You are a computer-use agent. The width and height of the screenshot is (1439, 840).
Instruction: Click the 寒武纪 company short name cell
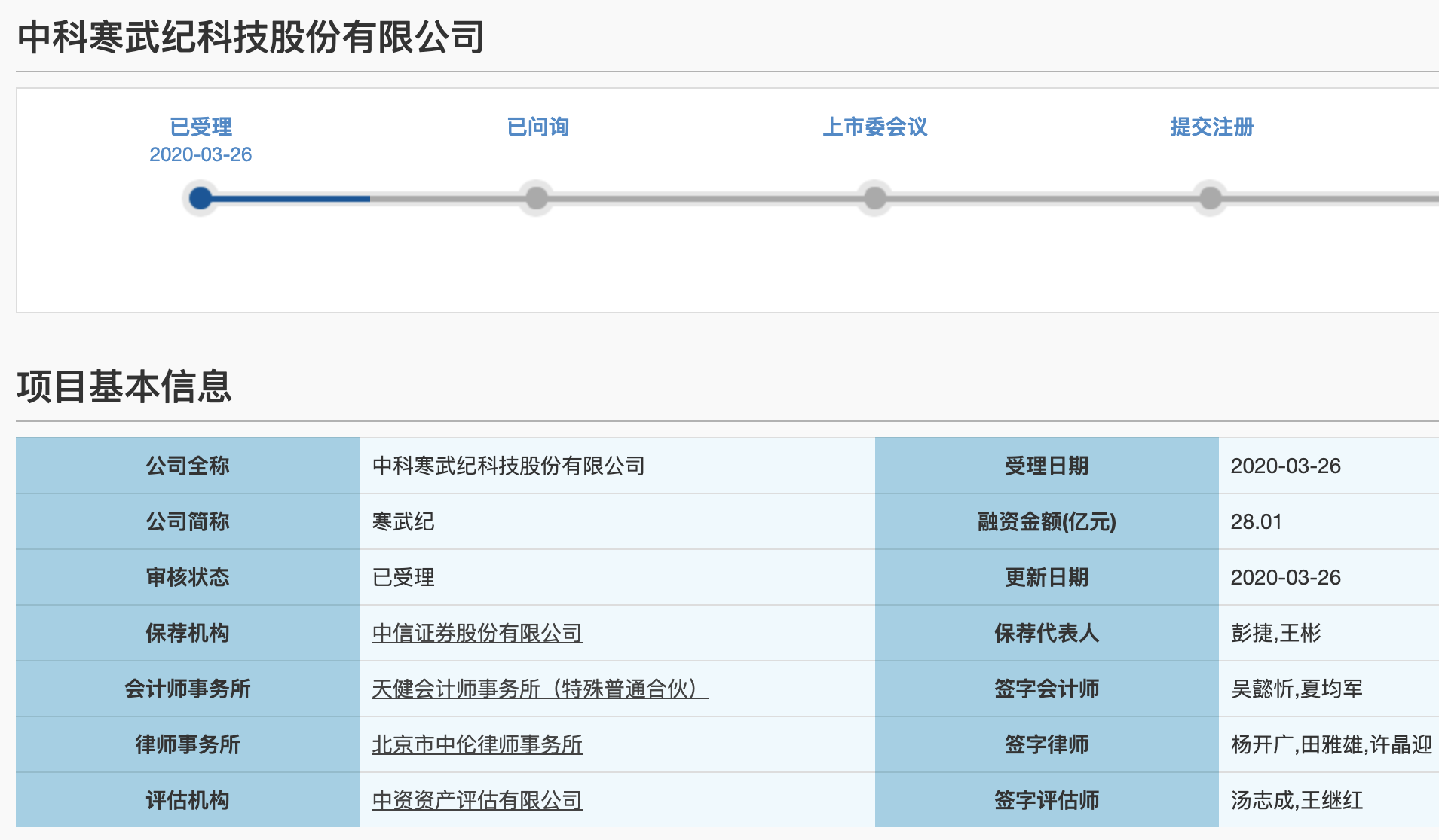tap(403, 521)
